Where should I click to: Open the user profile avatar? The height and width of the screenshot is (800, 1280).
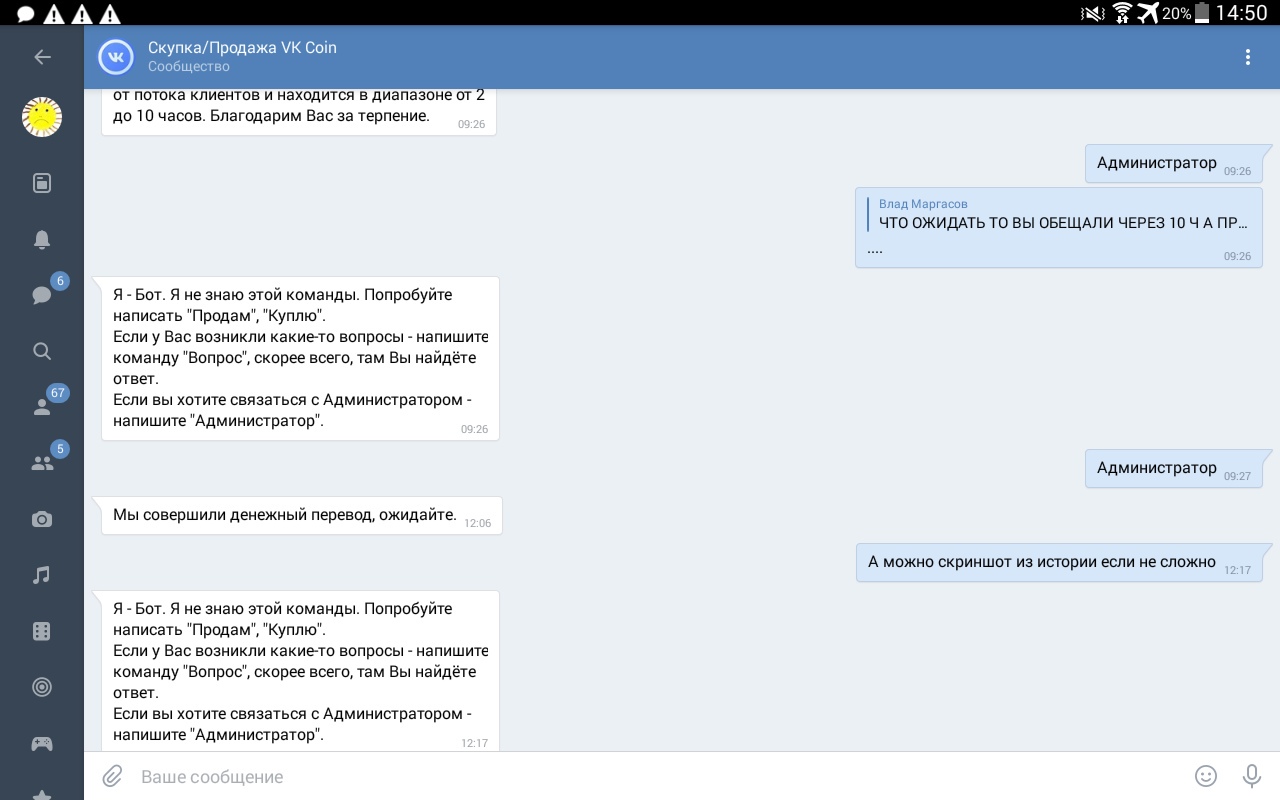(x=42, y=118)
